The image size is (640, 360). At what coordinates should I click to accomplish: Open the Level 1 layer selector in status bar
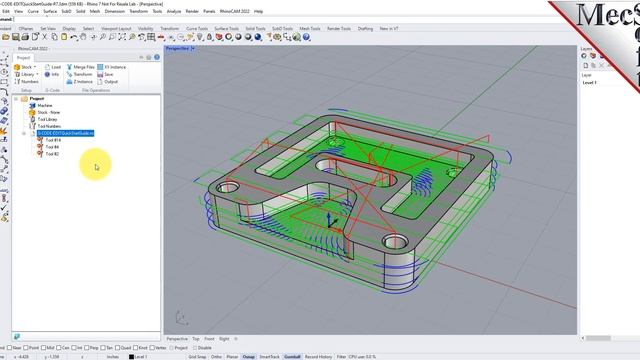[141, 357]
